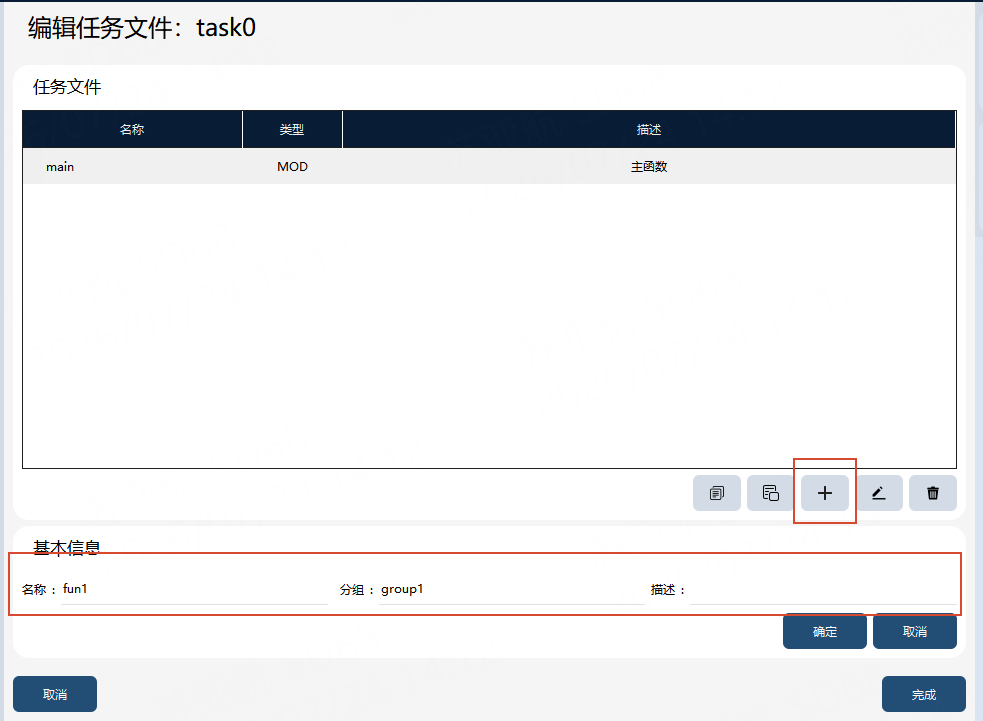The image size is (983, 721).
Task: Click the 名称 input field containing fun1
Action: 194,589
